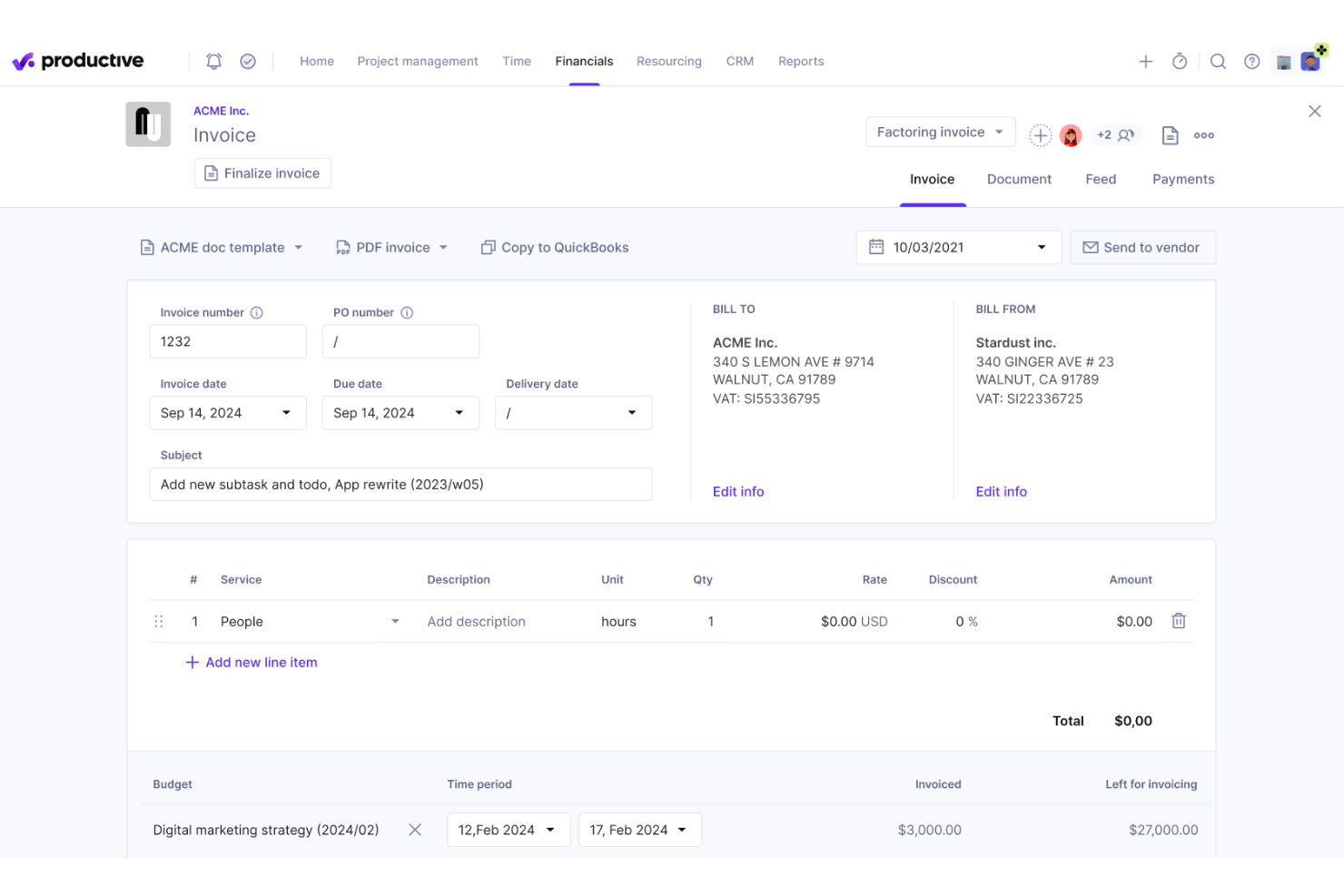
Task: Open Project management in the navigation
Action: pos(418,61)
